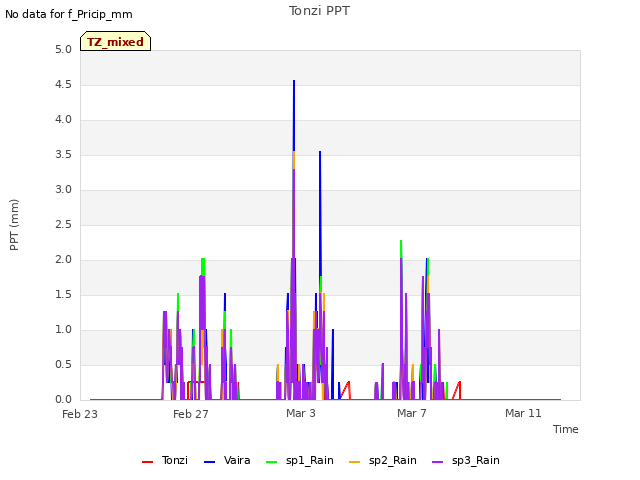Click the 5.0 y-axis tick label

(x=64, y=49)
